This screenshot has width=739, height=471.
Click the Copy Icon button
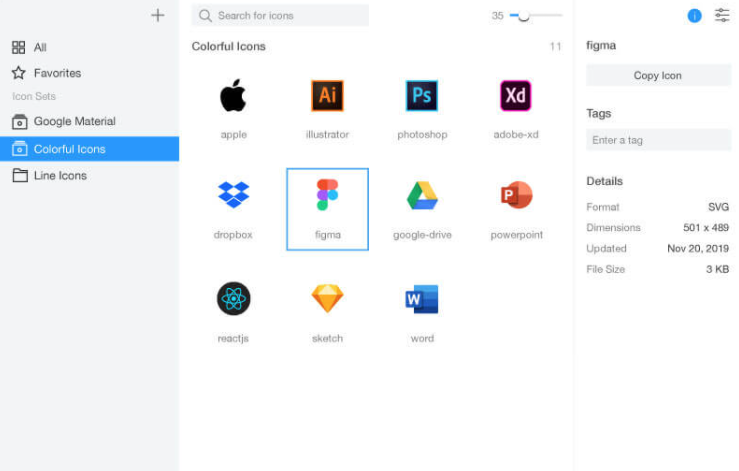point(658,75)
